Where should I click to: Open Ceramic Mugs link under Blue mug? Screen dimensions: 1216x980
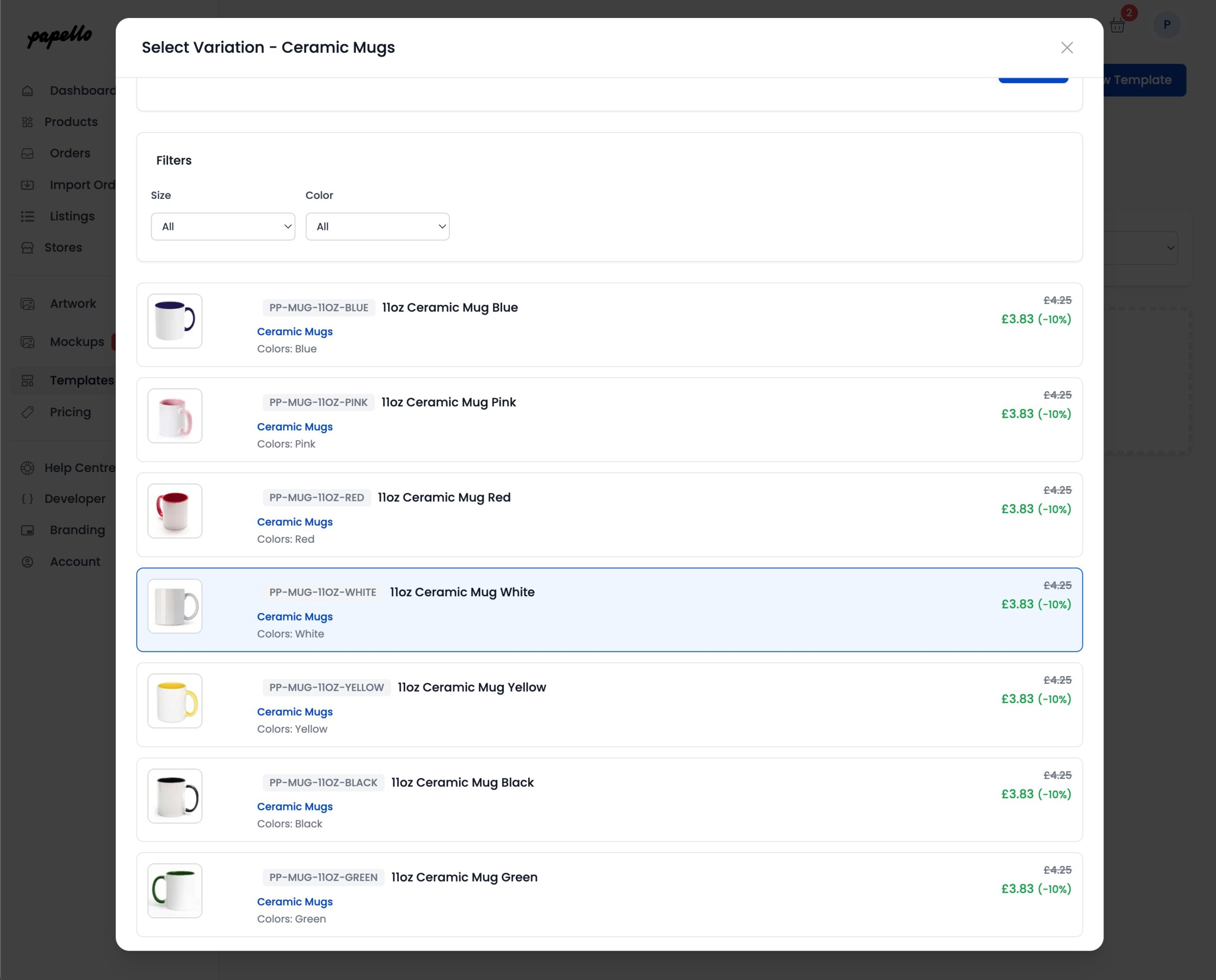(x=294, y=331)
